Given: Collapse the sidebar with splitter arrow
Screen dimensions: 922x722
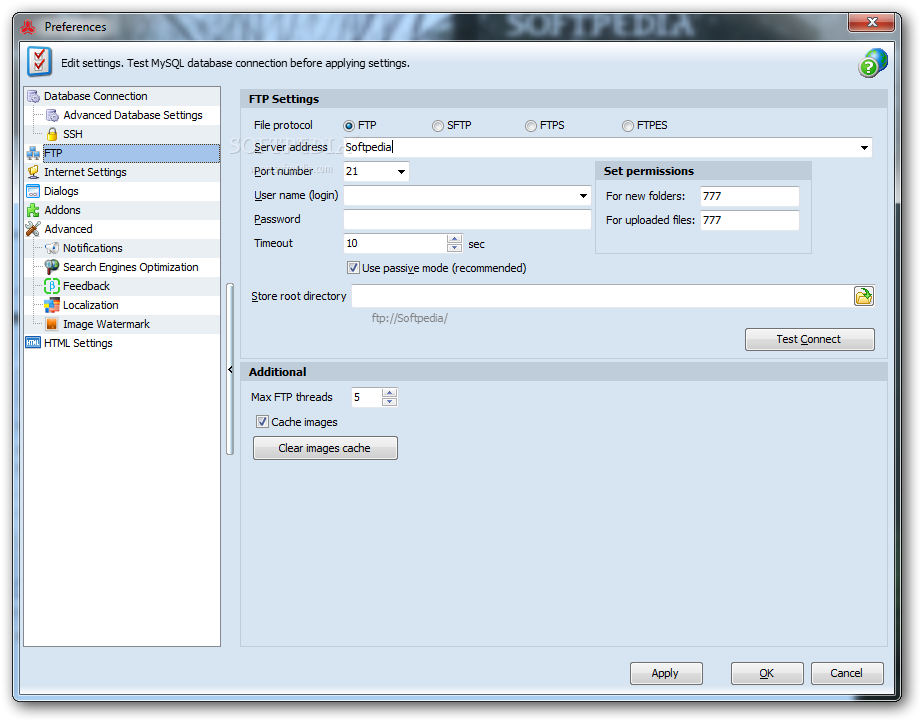Looking at the screenshot, I should 230,369.
